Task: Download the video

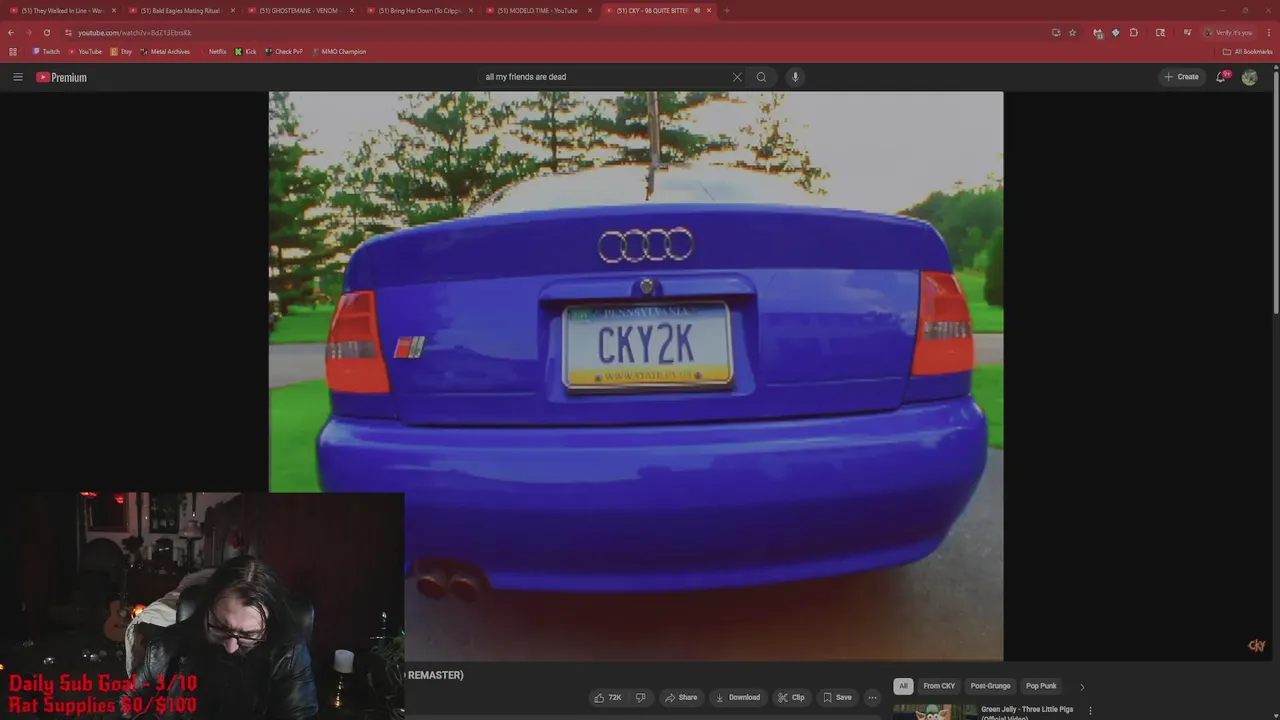Action: coord(738,697)
